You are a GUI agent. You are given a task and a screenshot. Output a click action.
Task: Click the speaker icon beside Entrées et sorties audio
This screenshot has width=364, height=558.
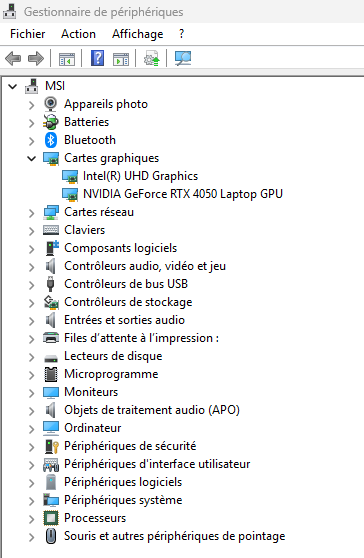click(51, 320)
